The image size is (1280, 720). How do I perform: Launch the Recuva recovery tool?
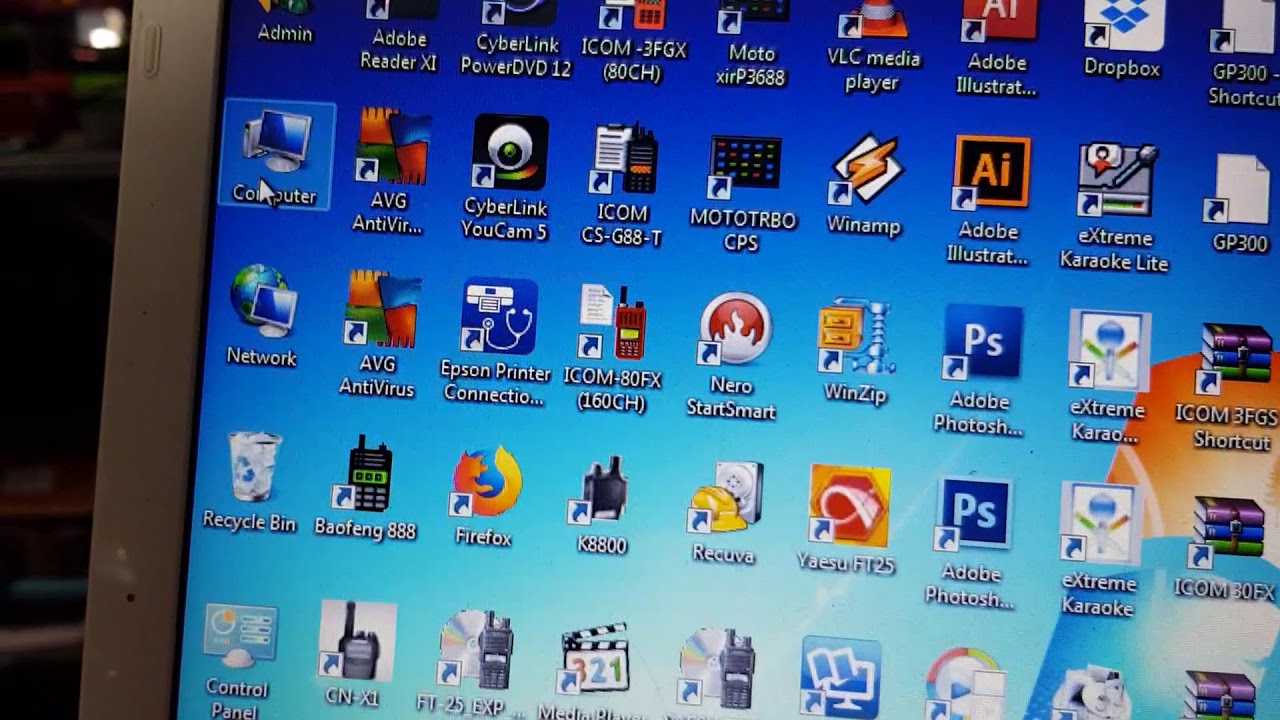[x=726, y=513]
